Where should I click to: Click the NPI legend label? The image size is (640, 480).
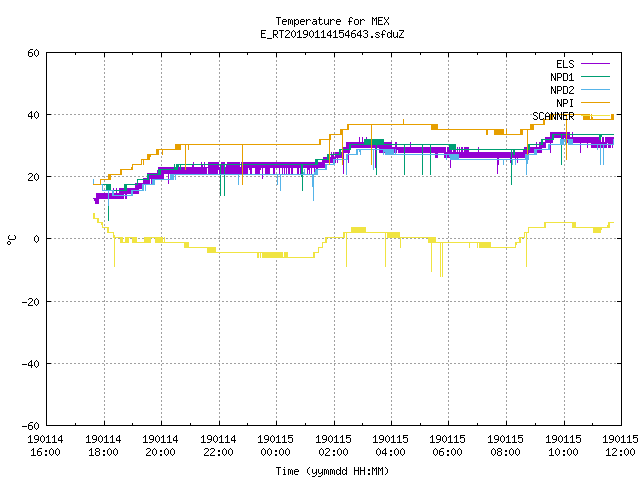point(565,103)
